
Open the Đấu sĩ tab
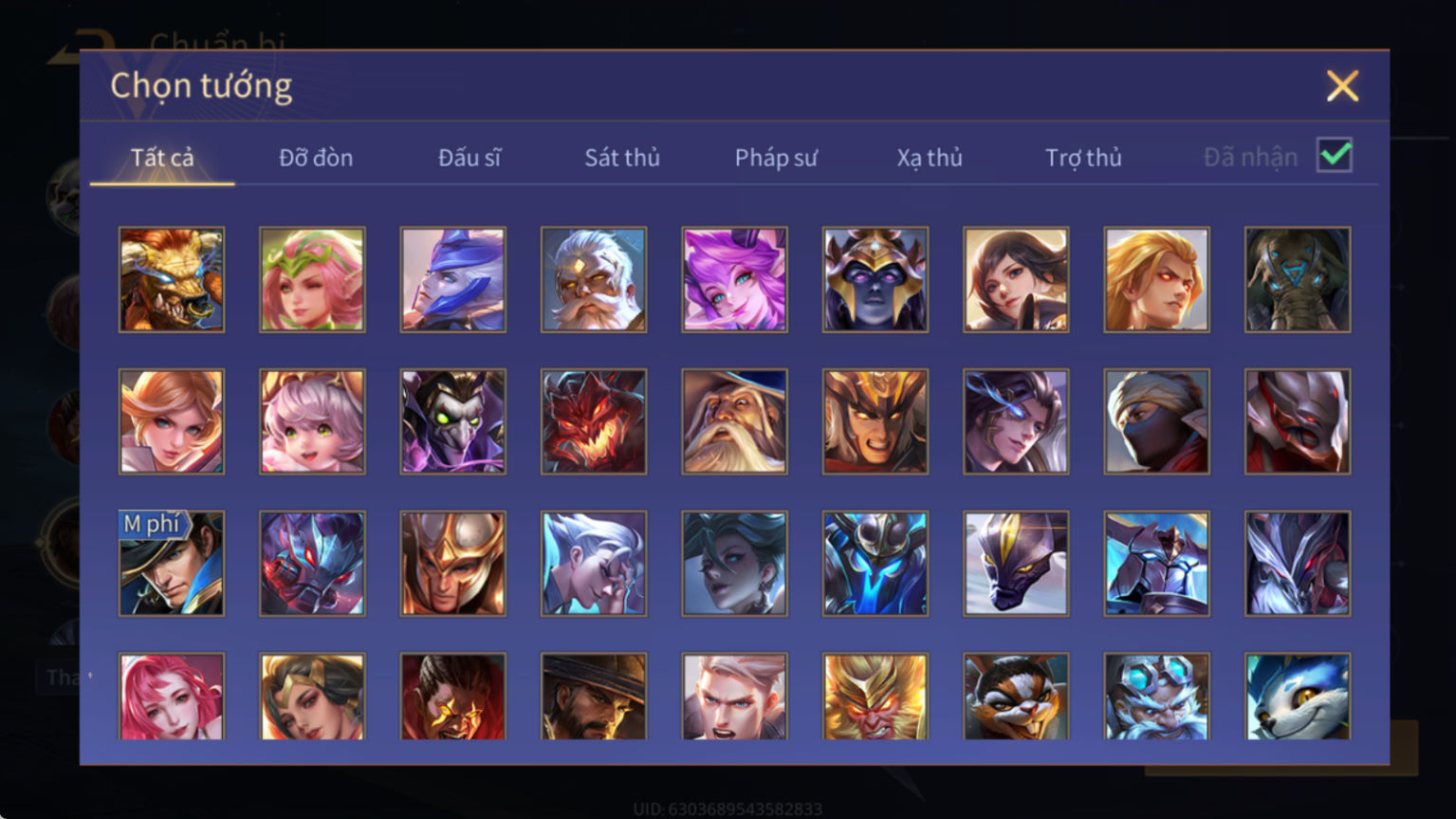pos(470,158)
